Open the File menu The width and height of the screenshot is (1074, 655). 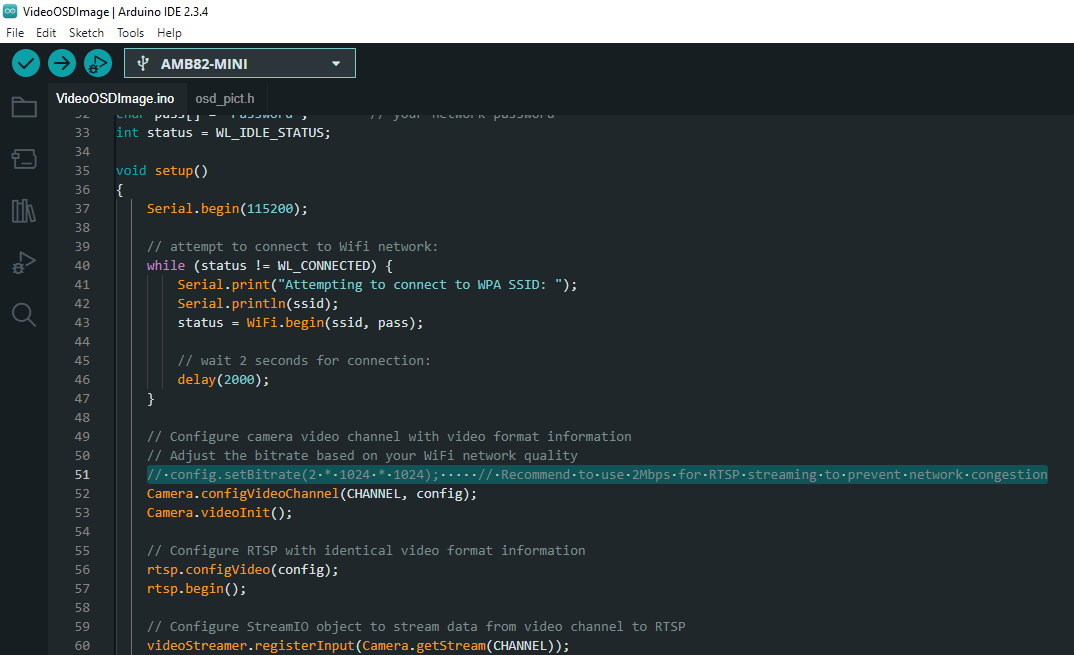coord(15,33)
